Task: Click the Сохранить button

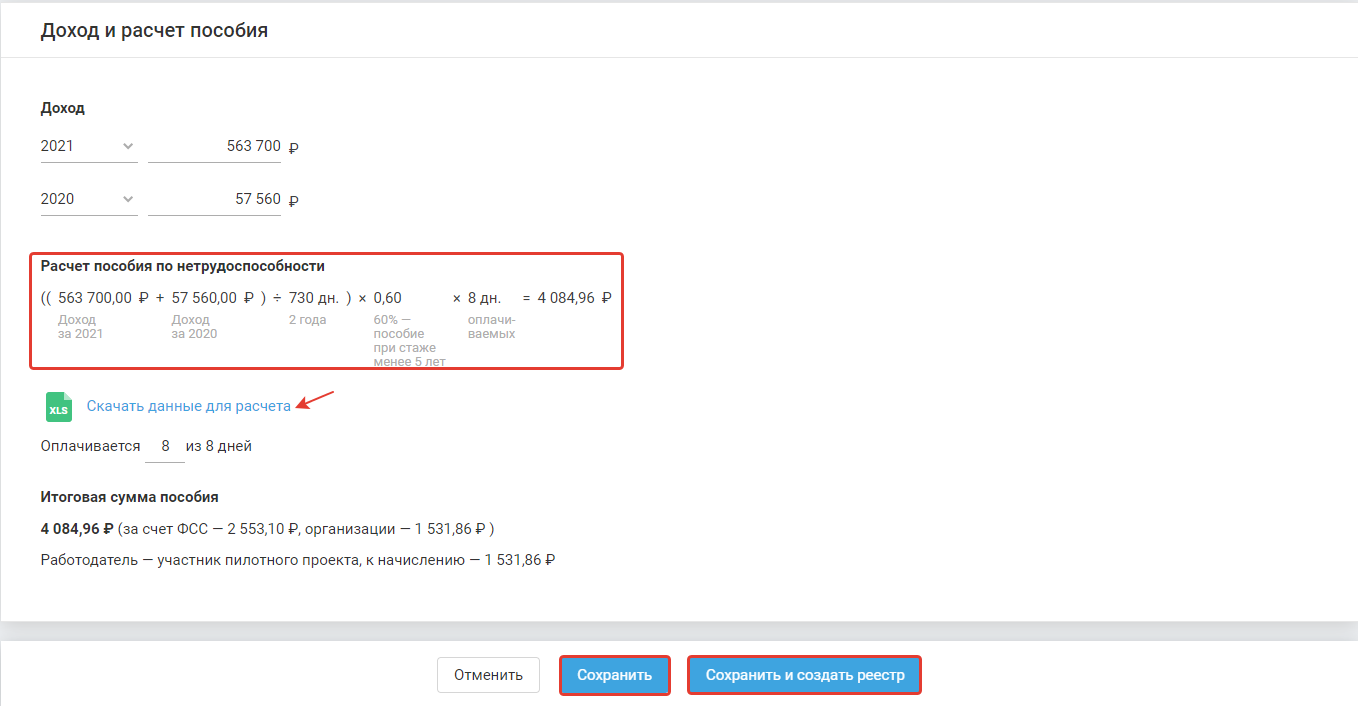Action: [615, 675]
